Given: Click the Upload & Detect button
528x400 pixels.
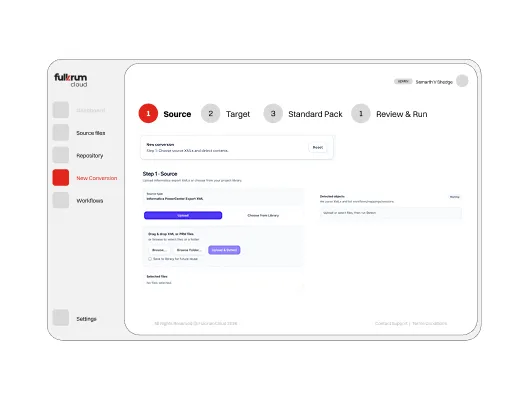Looking at the screenshot, I should (224, 250).
